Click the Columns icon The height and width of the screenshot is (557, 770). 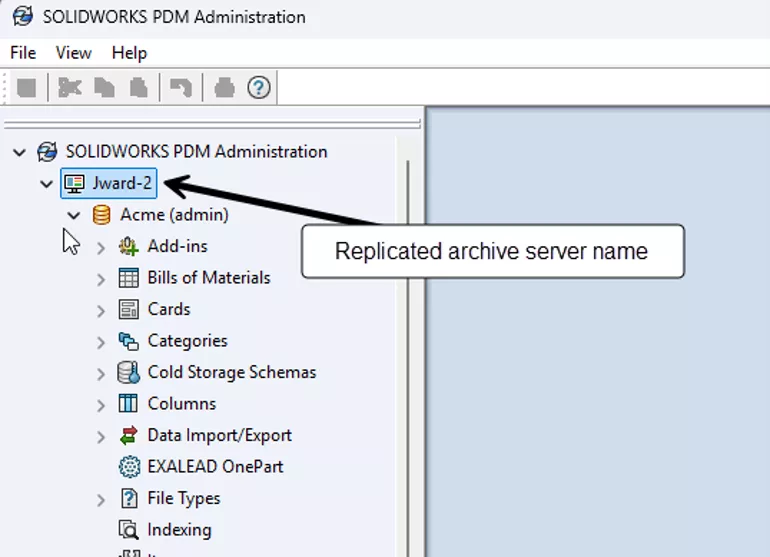[128, 404]
